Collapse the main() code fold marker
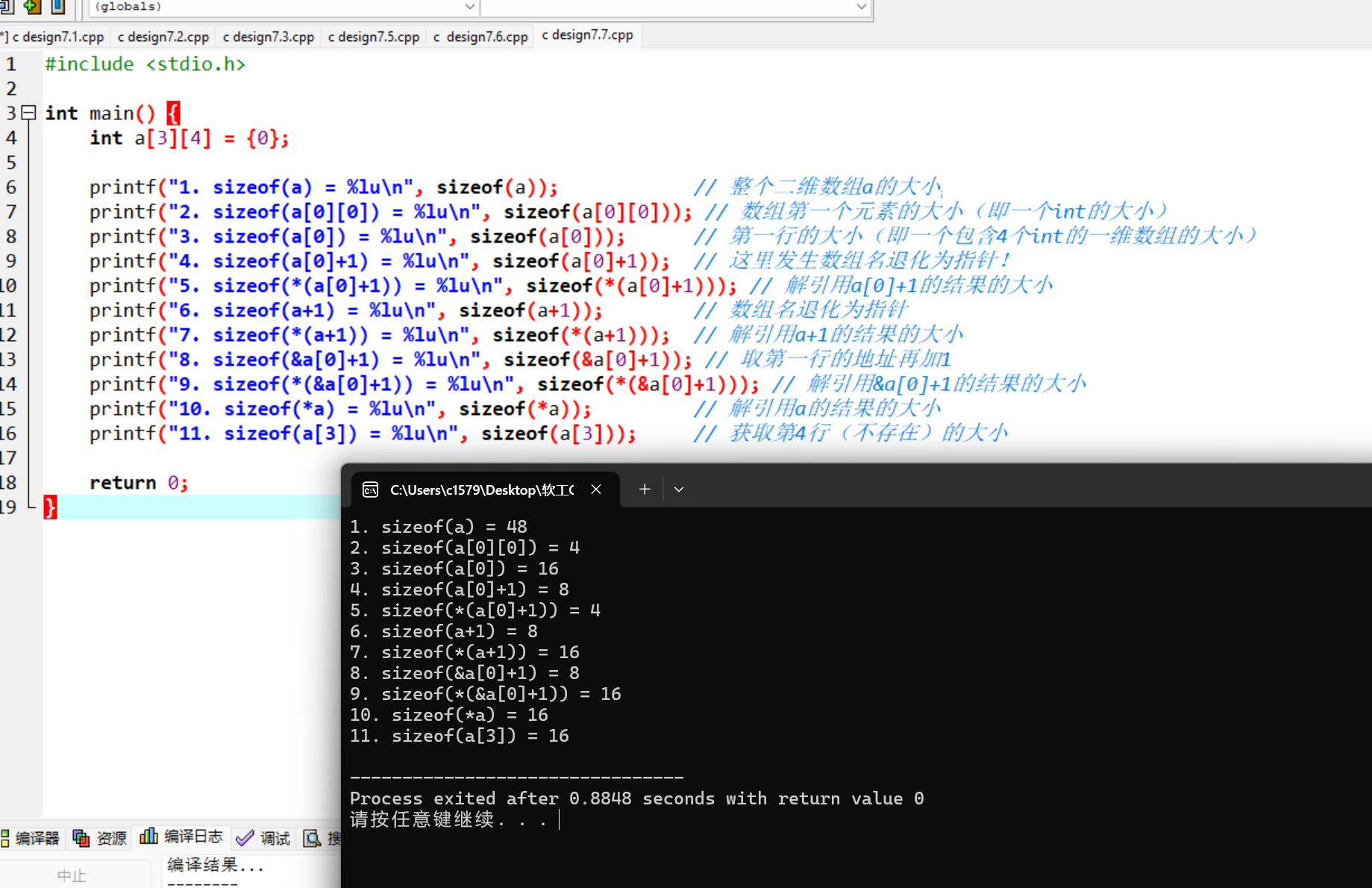 (x=29, y=113)
